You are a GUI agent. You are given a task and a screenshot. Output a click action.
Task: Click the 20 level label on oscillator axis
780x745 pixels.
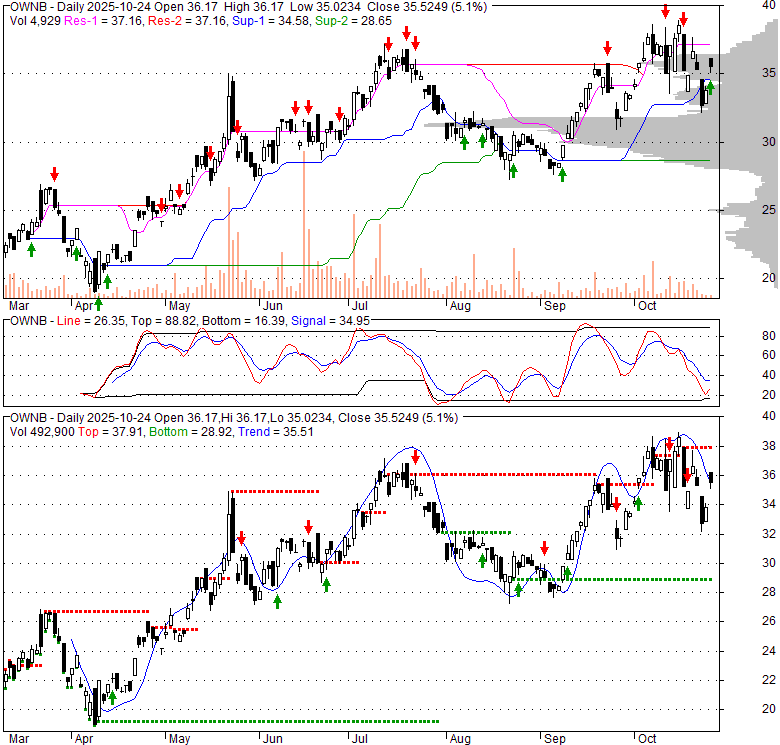pos(769,395)
